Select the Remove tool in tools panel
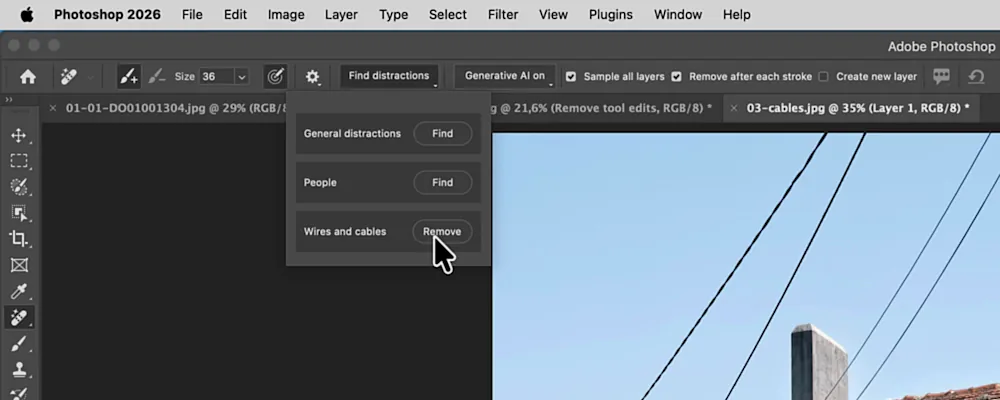The height and width of the screenshot is (400, 1000). click(19, 317)
